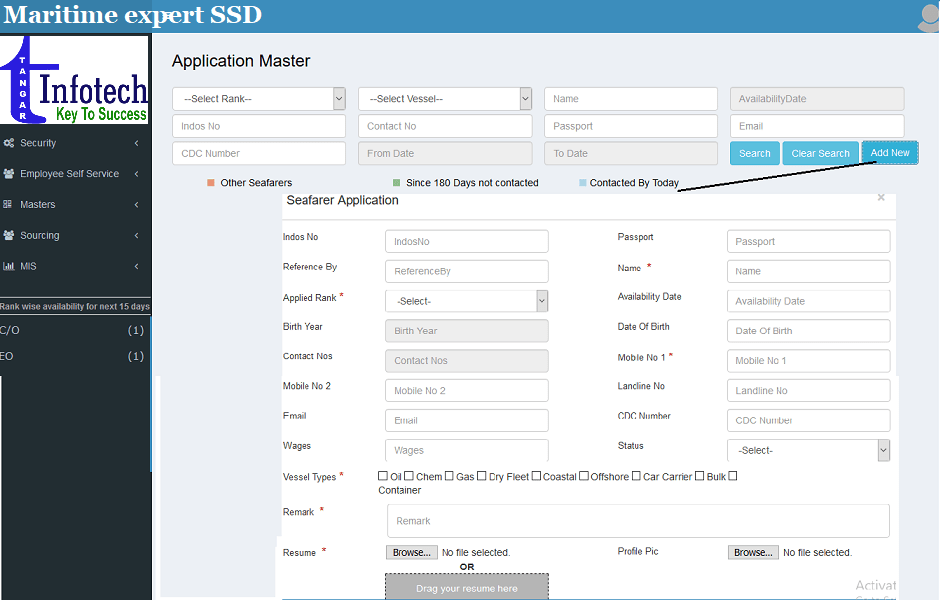Click the Sourcing sidebar icon
This screenshot has width=940, height=600.
[x=9, y=236]
